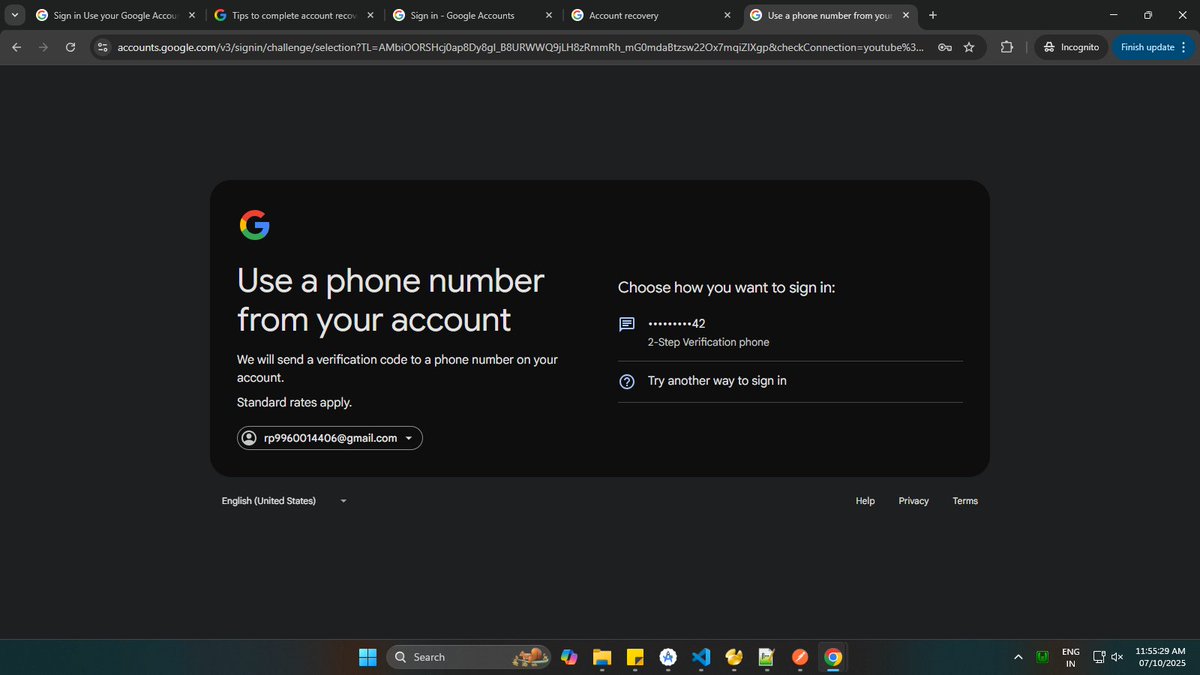Show hidden system tray icons
Viewport: 1200px width, 675px height.
tap(1018, 657)
